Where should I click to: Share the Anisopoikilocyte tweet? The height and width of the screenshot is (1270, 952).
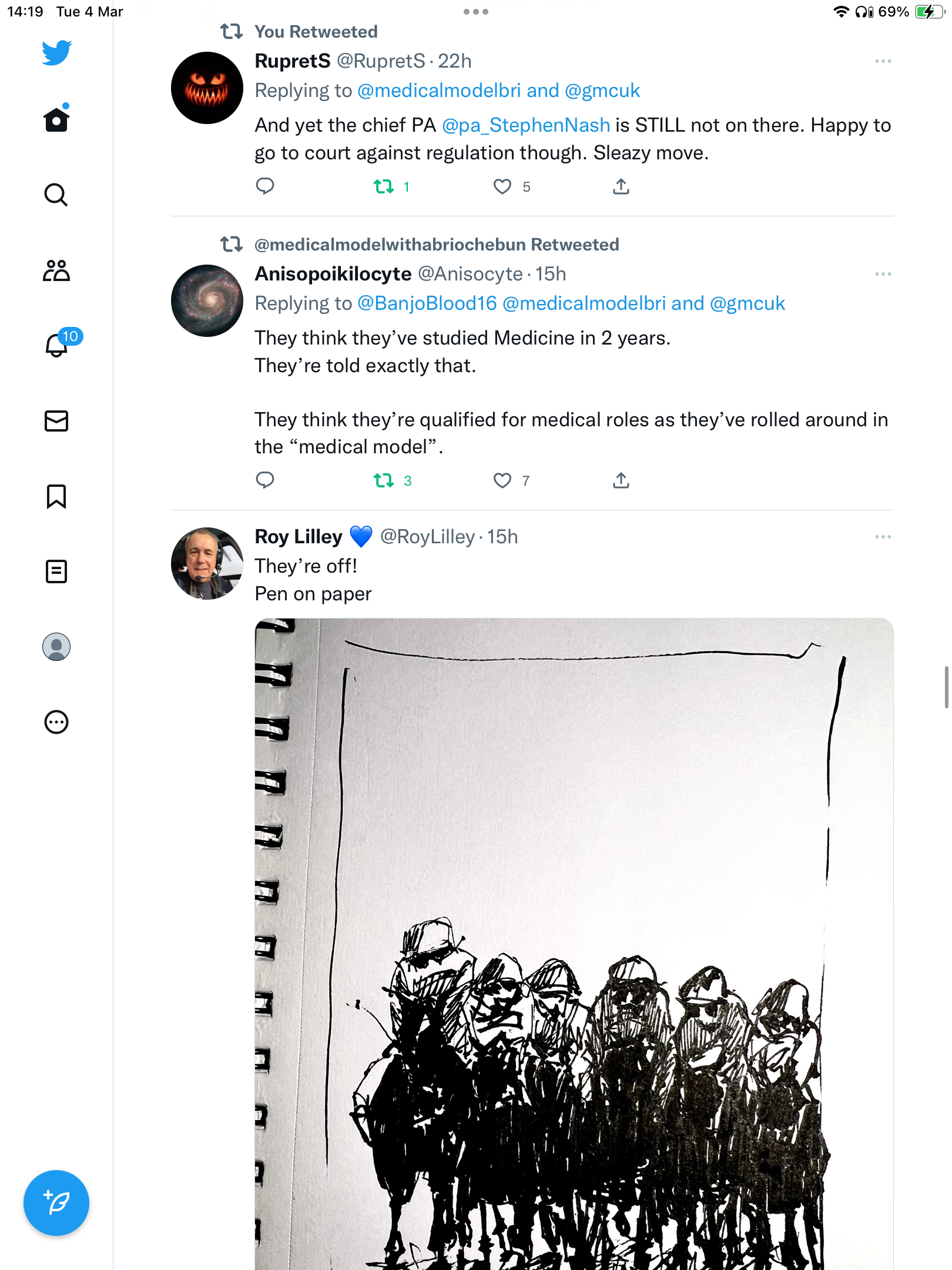click(x=621, y=481)
